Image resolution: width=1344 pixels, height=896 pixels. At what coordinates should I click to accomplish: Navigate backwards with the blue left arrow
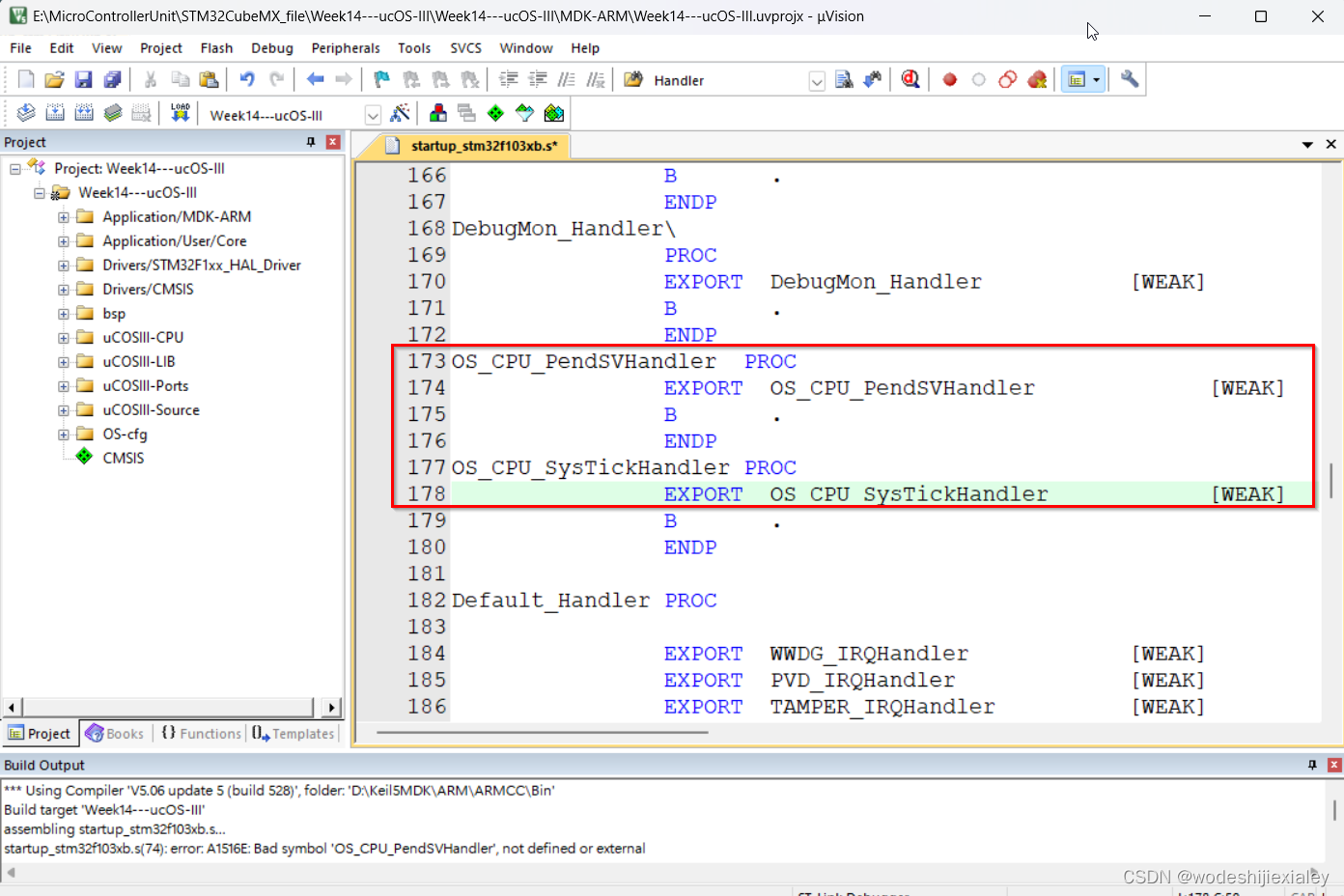point(315,79)
